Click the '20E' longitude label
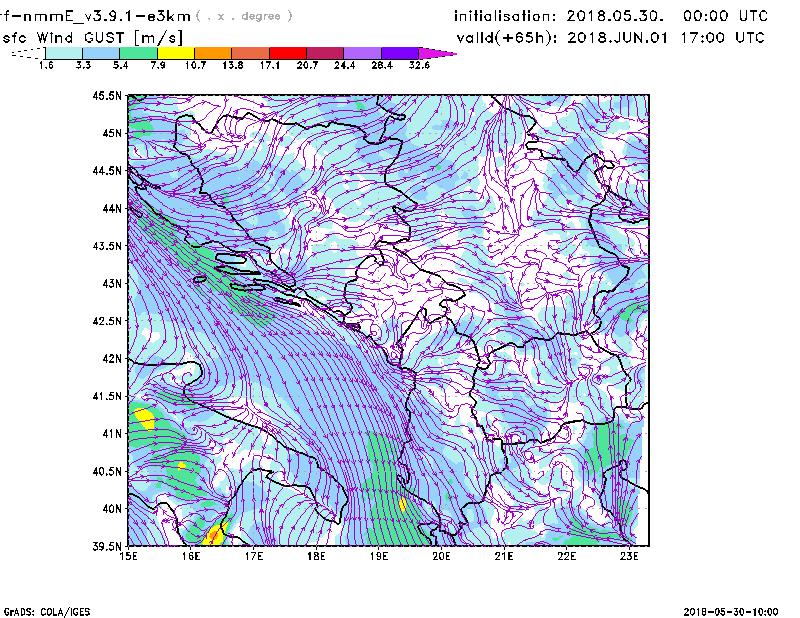 441,556
